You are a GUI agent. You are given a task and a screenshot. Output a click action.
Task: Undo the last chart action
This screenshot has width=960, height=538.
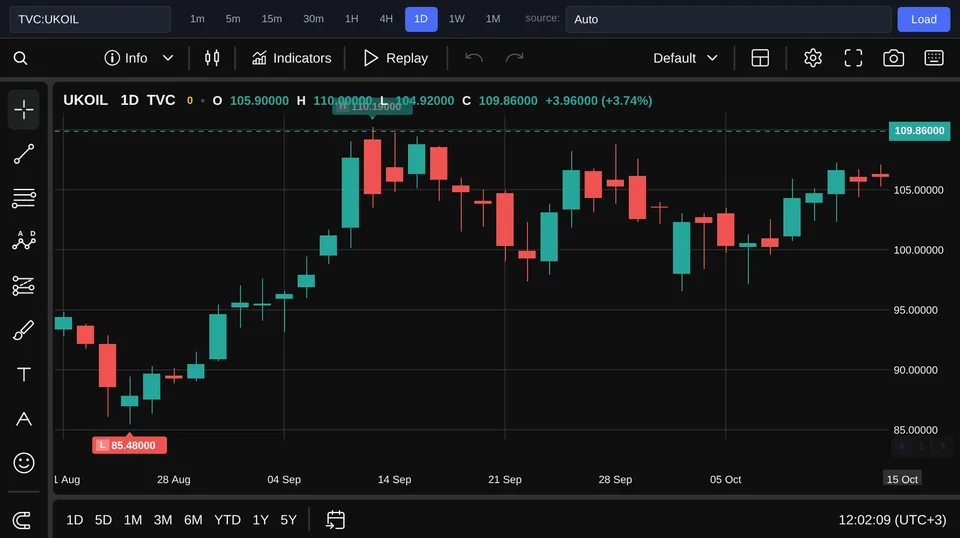[474, 58]
